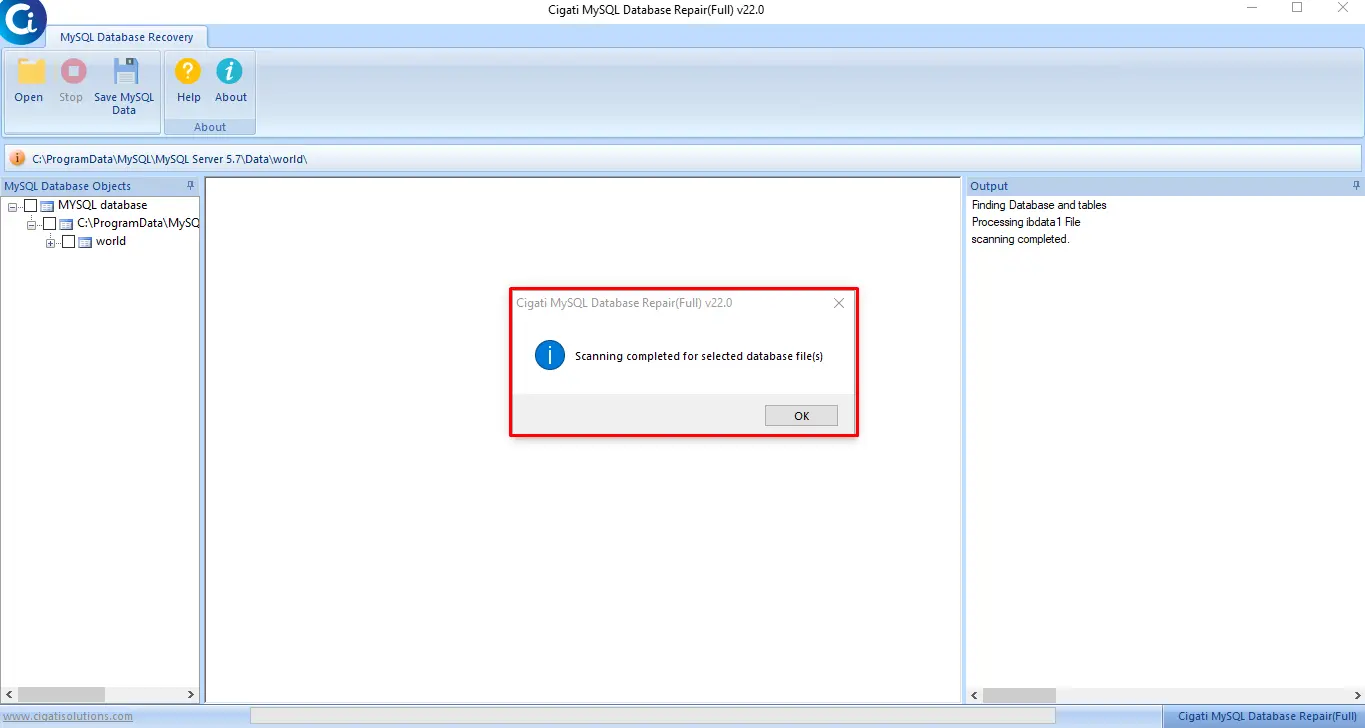Image resolution: width=1365 pixels, height=728 pixels.
Task: Click 'scanning completed.' output line
Action: click(1020, 239)
